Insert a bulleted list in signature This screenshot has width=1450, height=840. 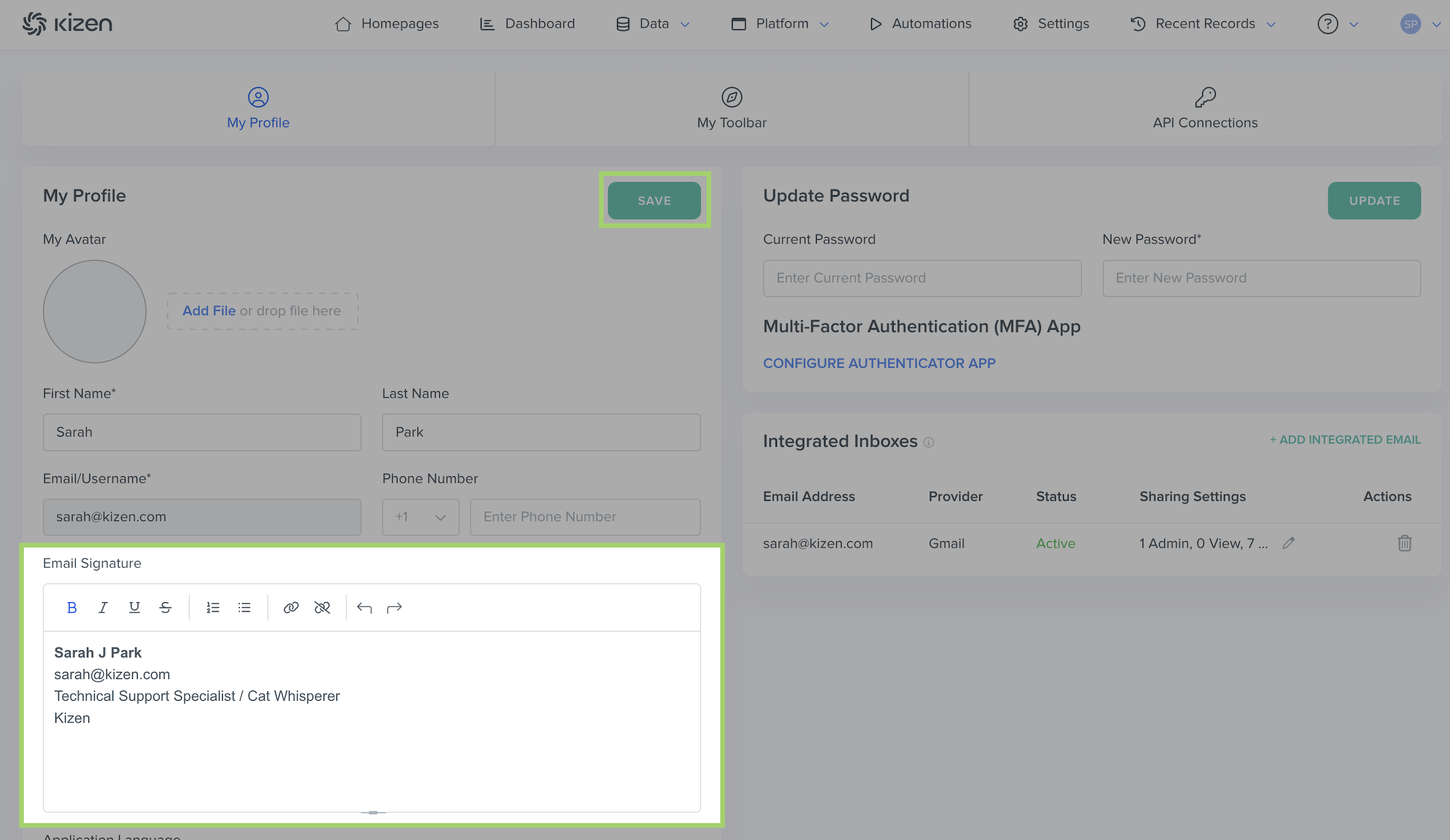pyautogui.click(x=245, y=608)
